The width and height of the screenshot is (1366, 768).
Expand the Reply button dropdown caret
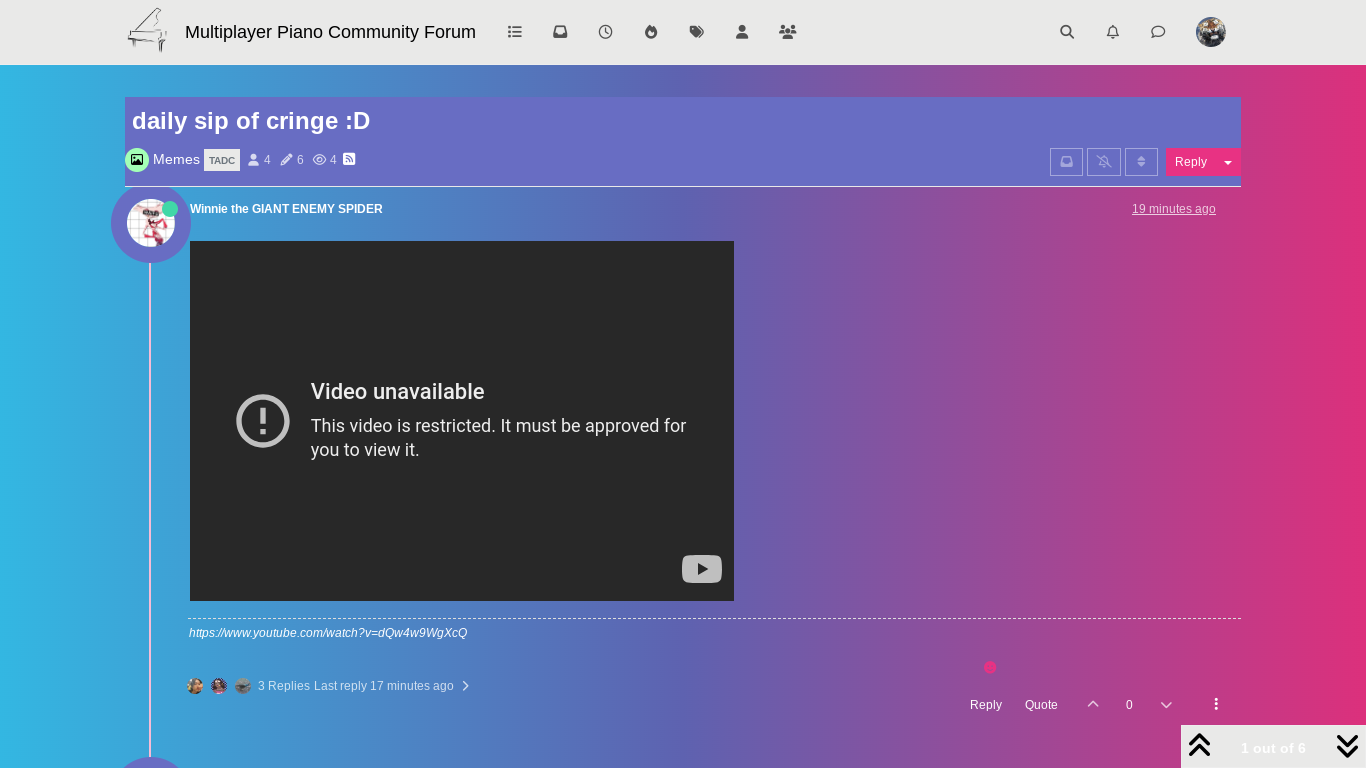point(1228,162)
